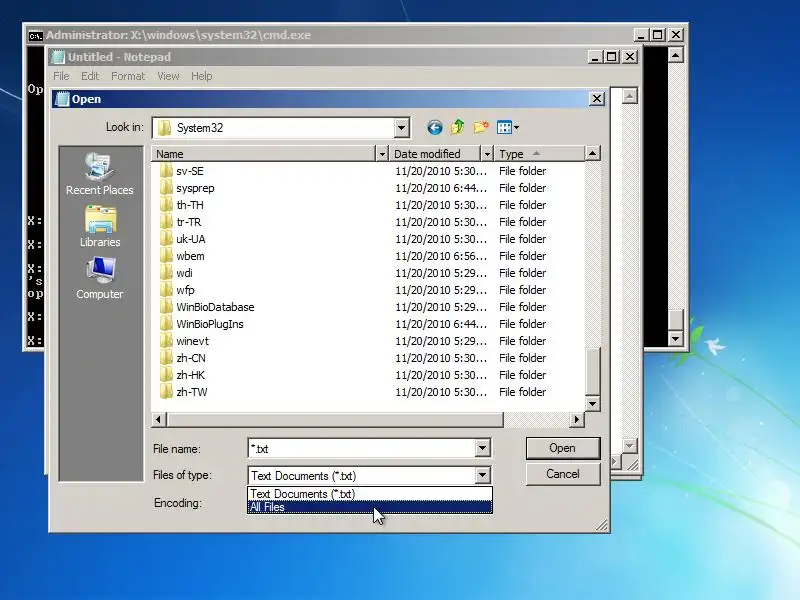Click the horizontal scrollbar thumb in file list
This screenshot has width=800, height=600.
point(334,419)
